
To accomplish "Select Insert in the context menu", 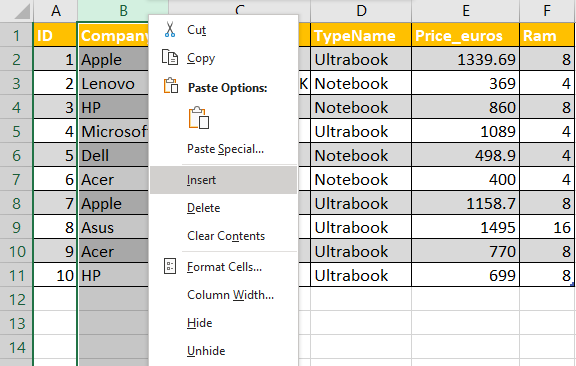I will pyautogui.click(x=223, y=180).
